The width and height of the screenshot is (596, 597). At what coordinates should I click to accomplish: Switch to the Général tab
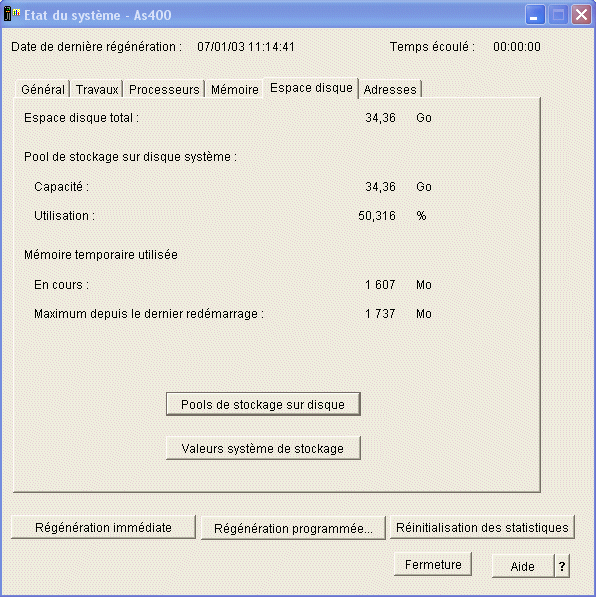pos(43,89)
